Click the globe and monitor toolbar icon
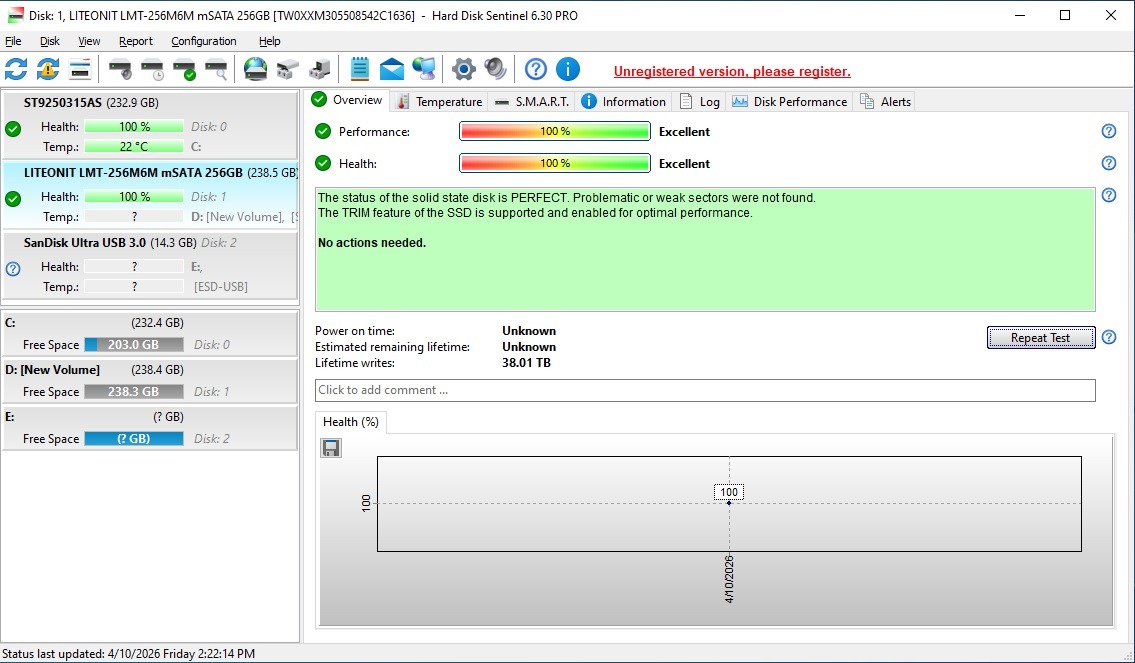 (x=423, y=69)
